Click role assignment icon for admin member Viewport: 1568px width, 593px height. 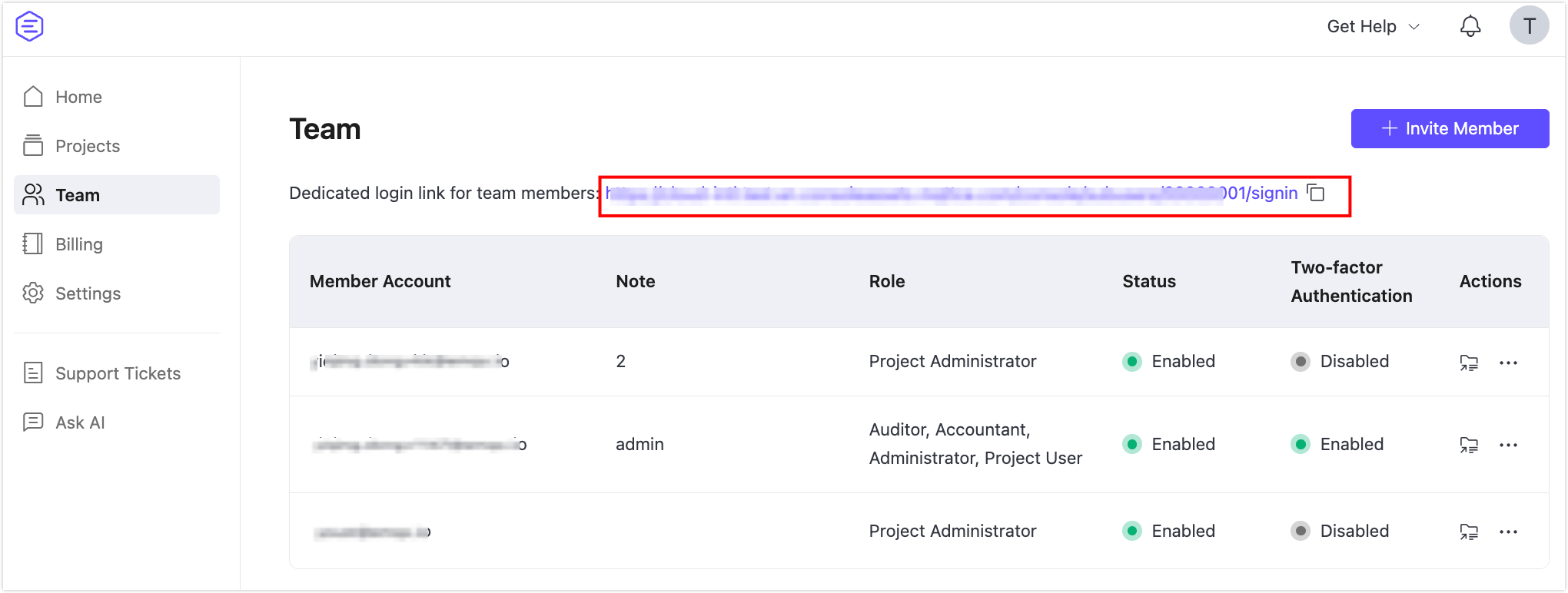tap(1469, 445)
